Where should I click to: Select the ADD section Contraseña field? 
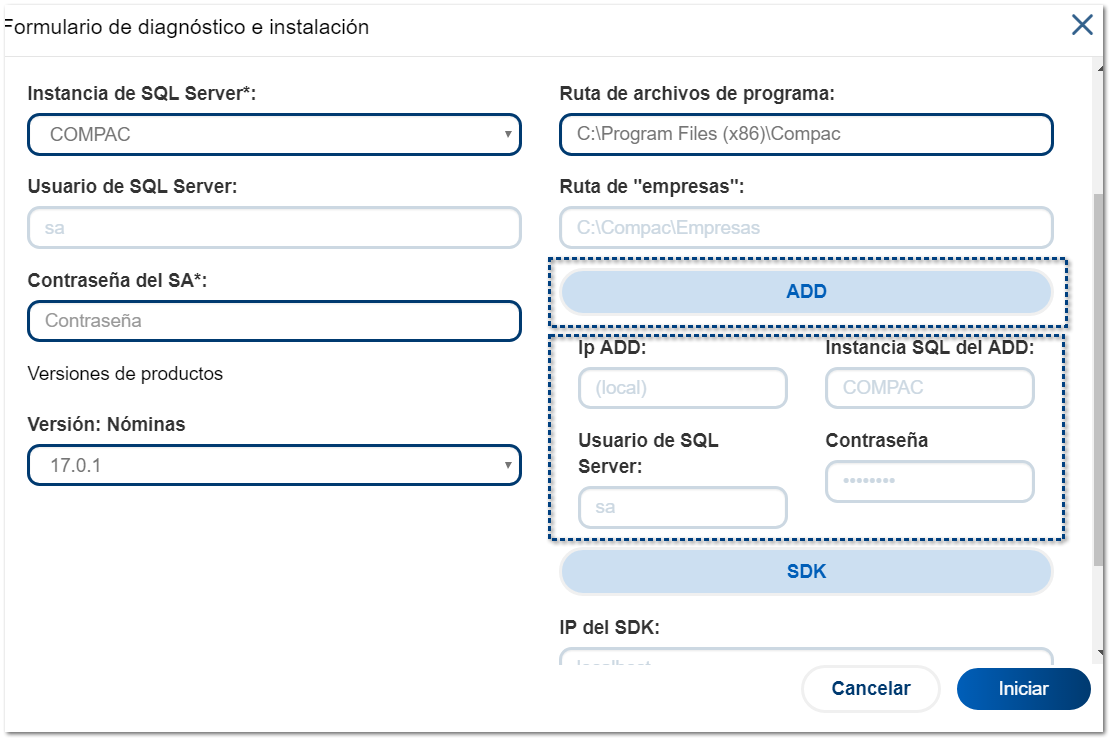point(929,481)
